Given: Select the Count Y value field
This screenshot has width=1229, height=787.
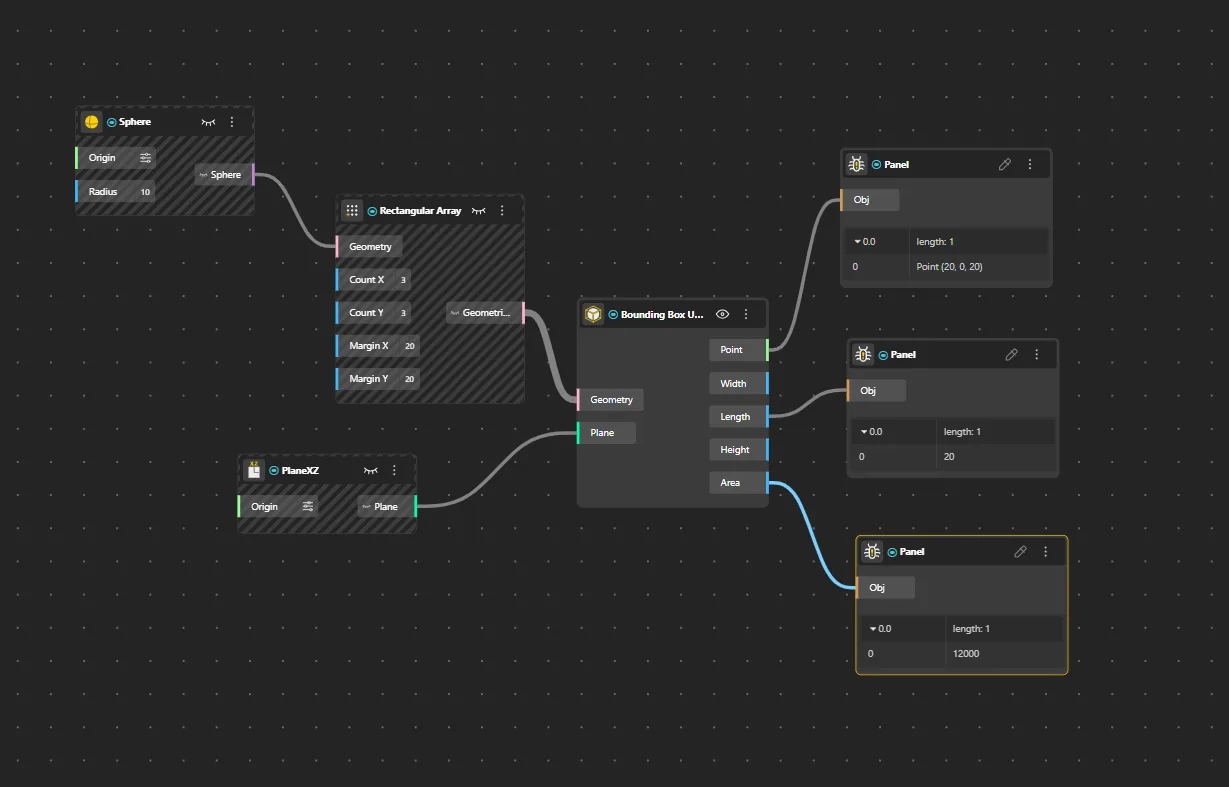Looking at the screenshot, I should coord(403,313).
